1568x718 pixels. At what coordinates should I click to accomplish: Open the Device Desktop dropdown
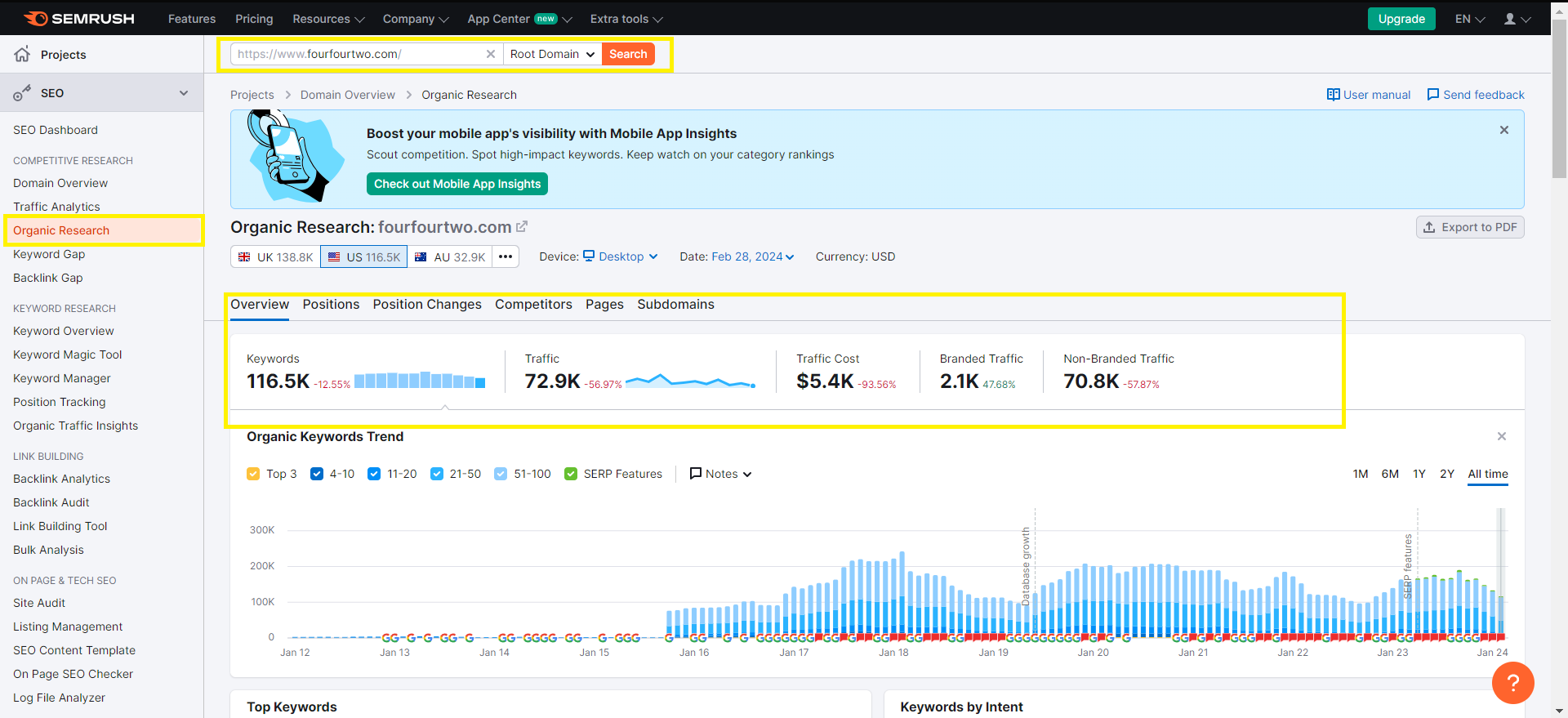point(621,256)
